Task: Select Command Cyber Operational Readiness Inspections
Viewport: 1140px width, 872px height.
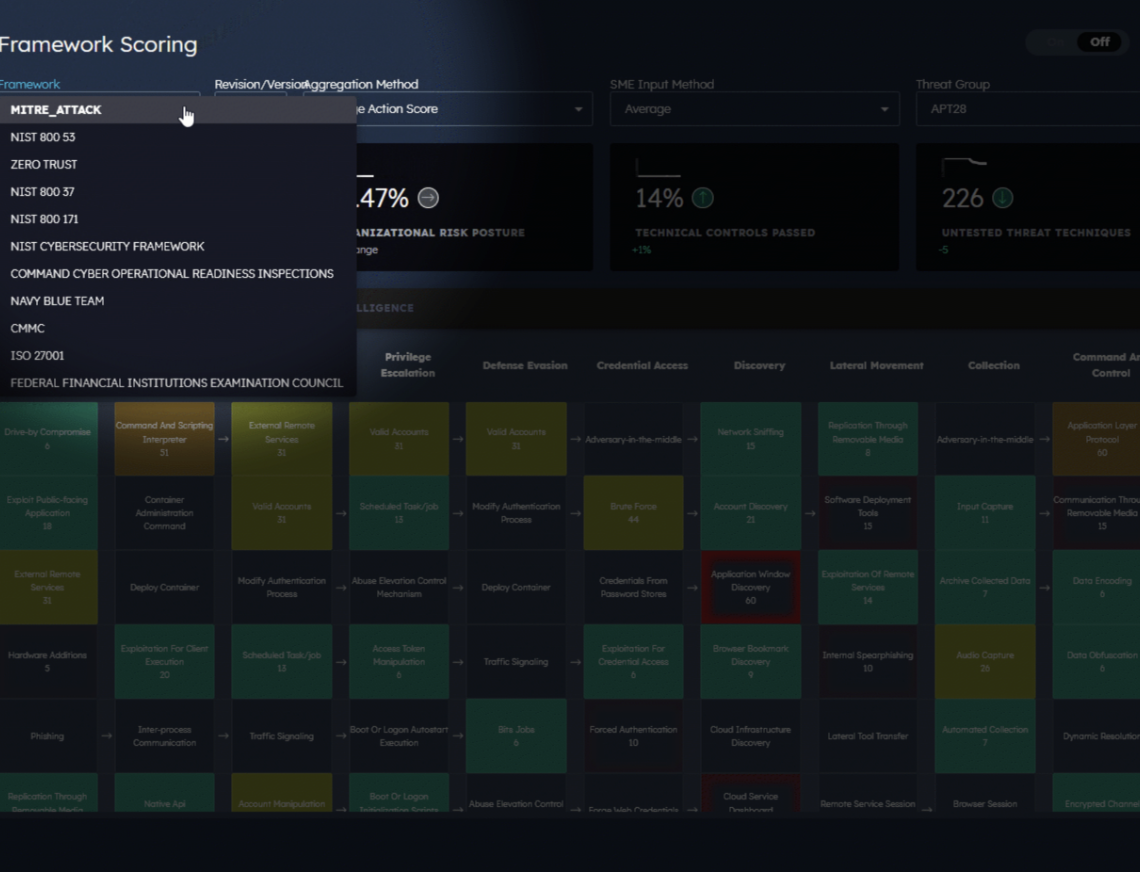Action: [x=178, y=273]
